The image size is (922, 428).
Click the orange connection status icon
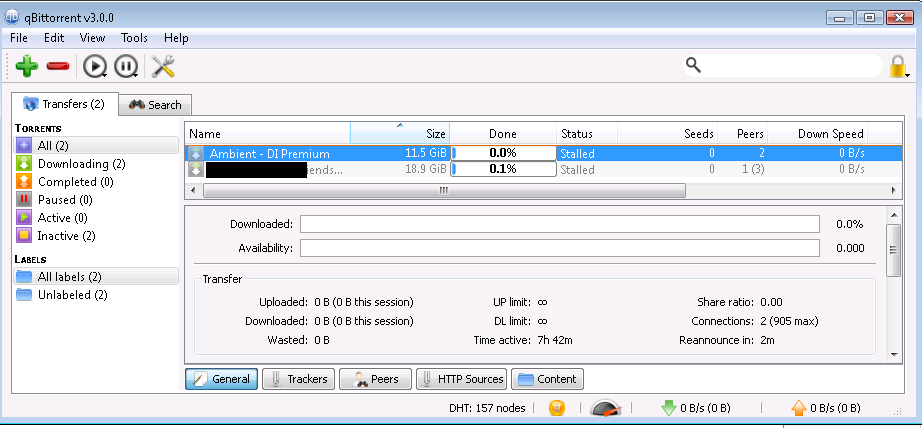pos(556,407)
